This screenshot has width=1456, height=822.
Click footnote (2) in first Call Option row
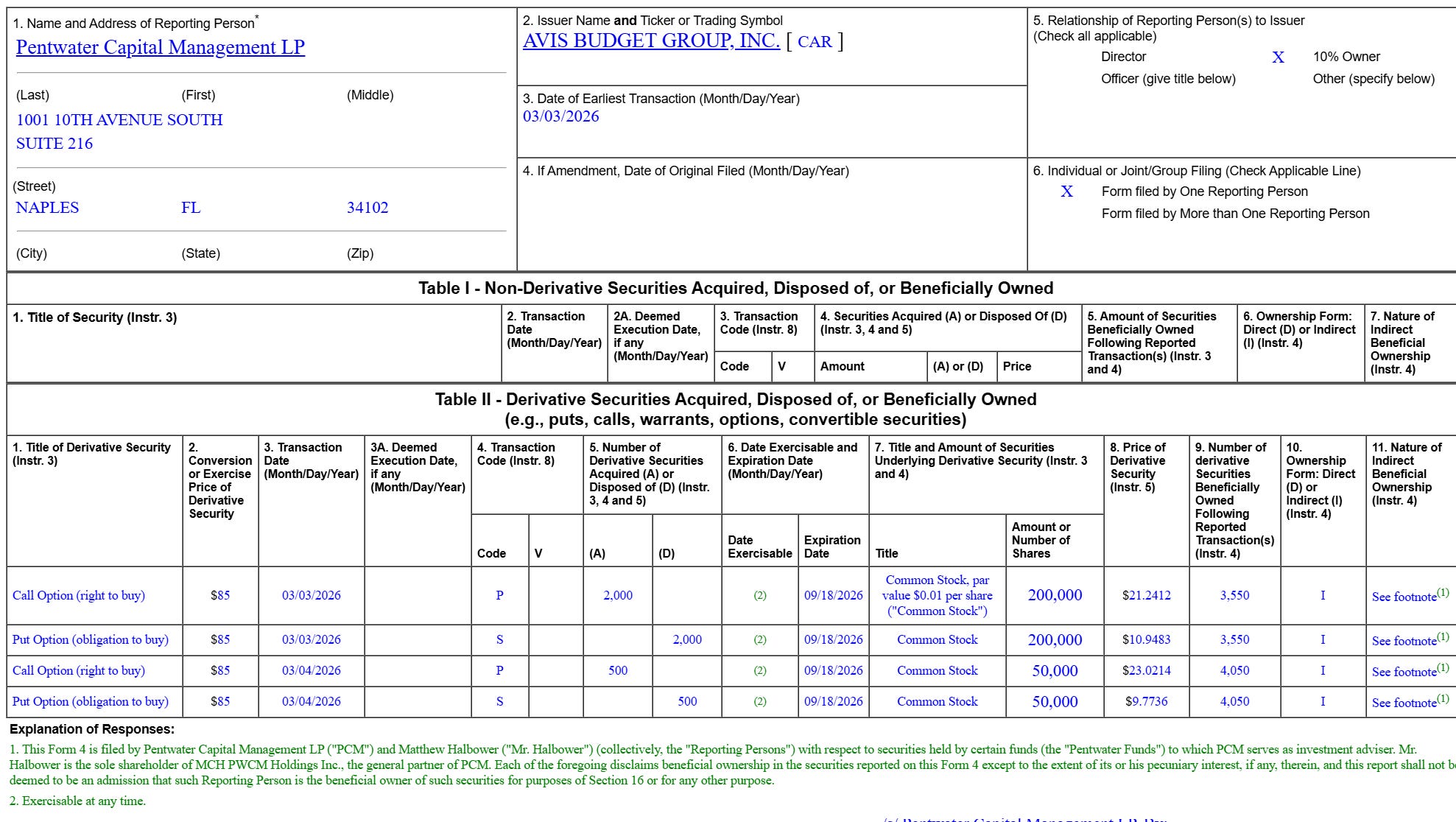[759, 595]
